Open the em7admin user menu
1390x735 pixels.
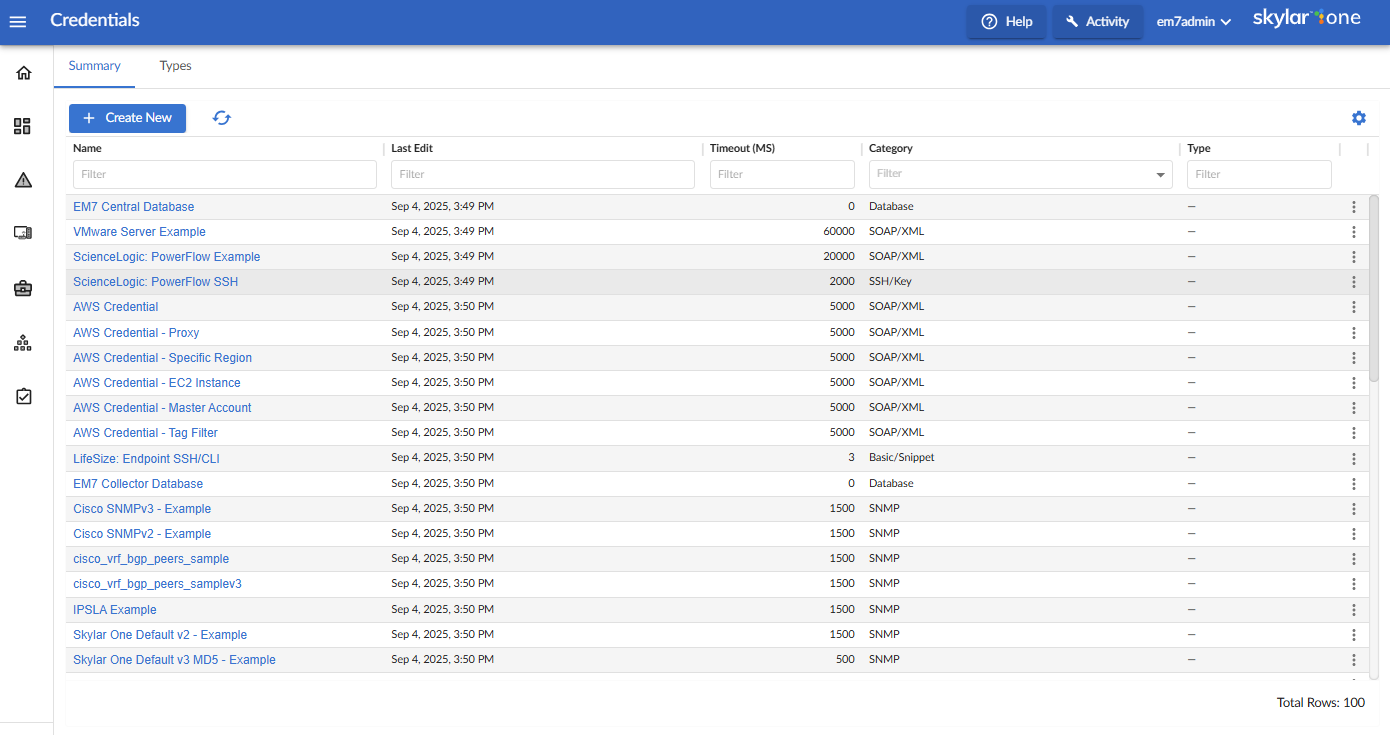click(1193, 21)
